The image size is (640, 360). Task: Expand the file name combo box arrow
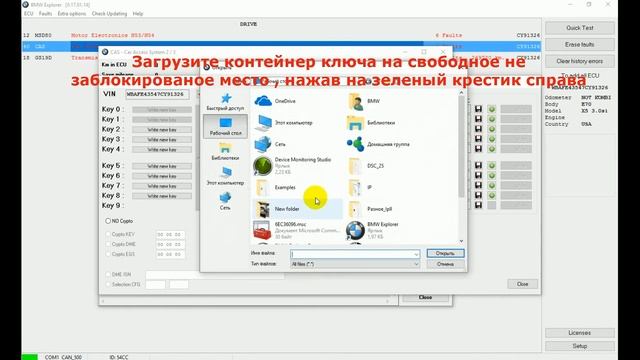coord(416,254)
